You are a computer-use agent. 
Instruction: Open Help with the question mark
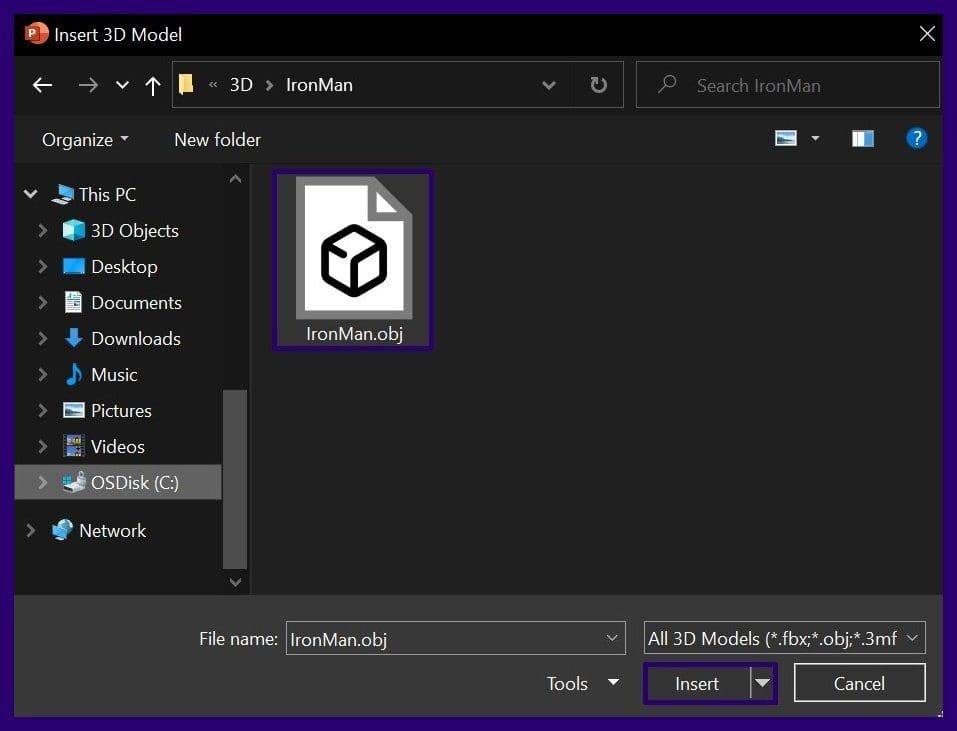916,139
